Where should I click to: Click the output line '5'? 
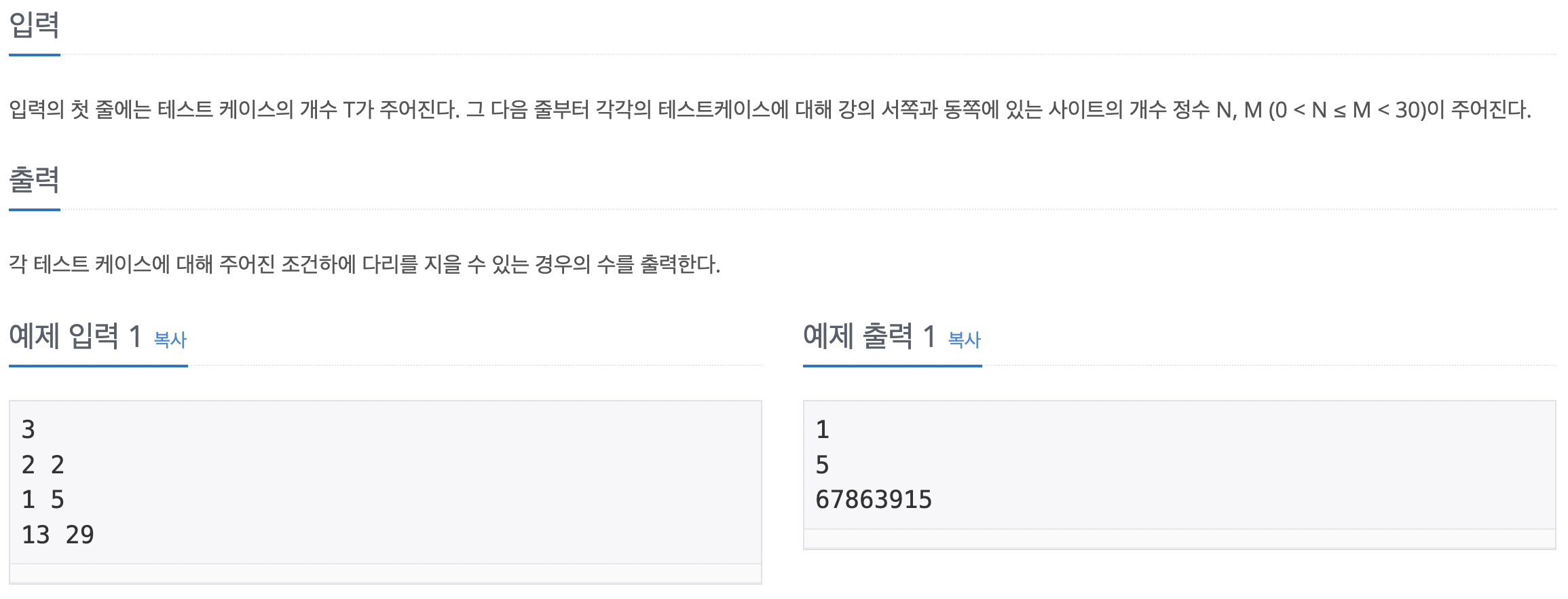(x=822, y=465)
